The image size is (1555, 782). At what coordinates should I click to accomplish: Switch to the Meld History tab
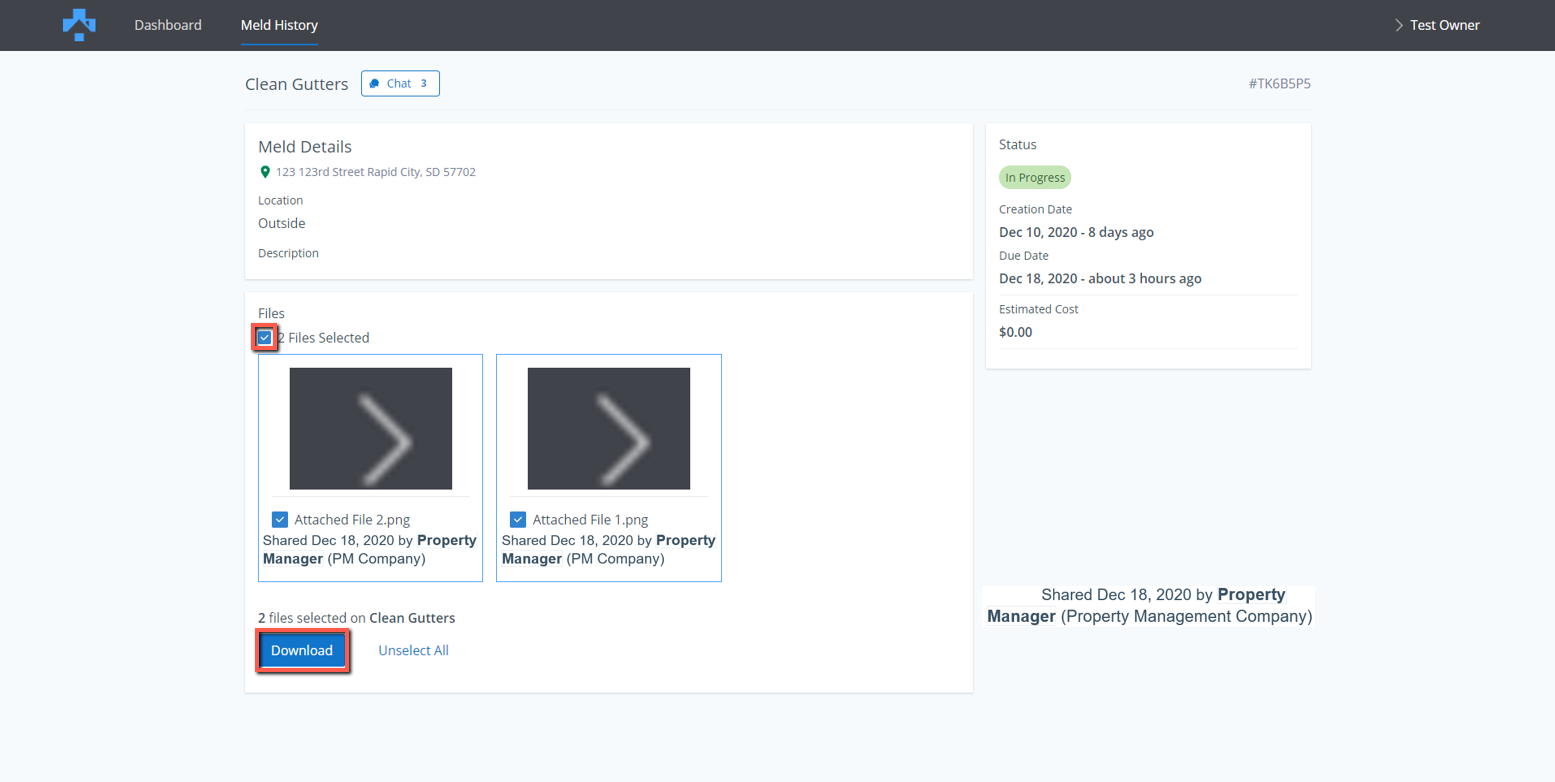click(279, 25)
